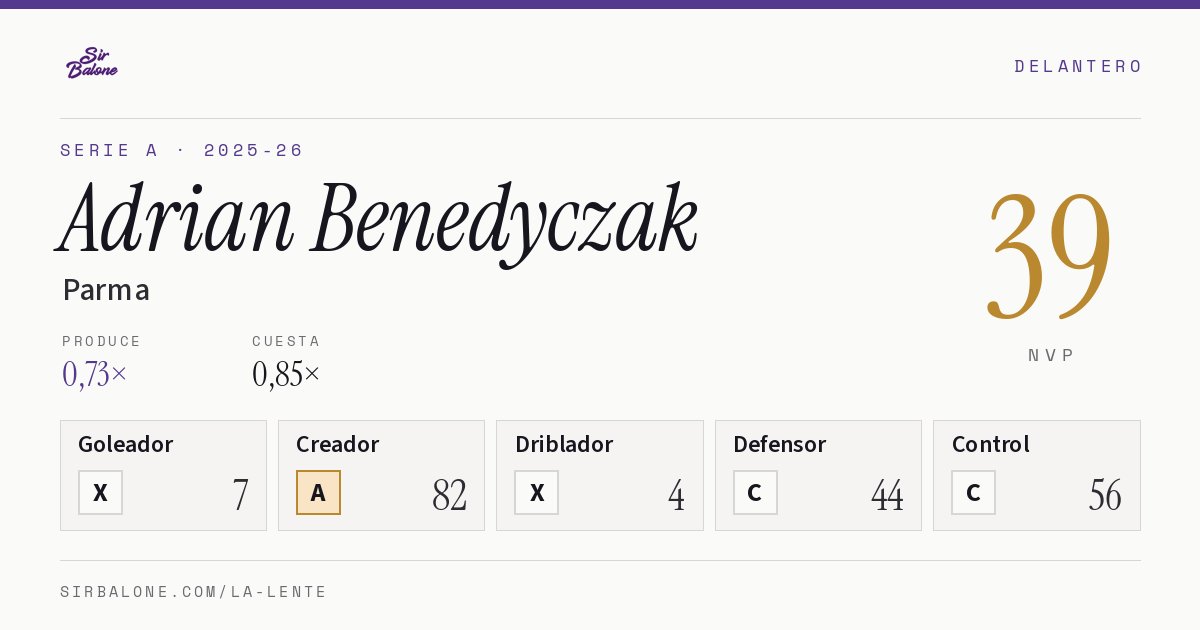Click the C grade badge in Control
Screen dimensions: 1200x630
coord(973,492)
